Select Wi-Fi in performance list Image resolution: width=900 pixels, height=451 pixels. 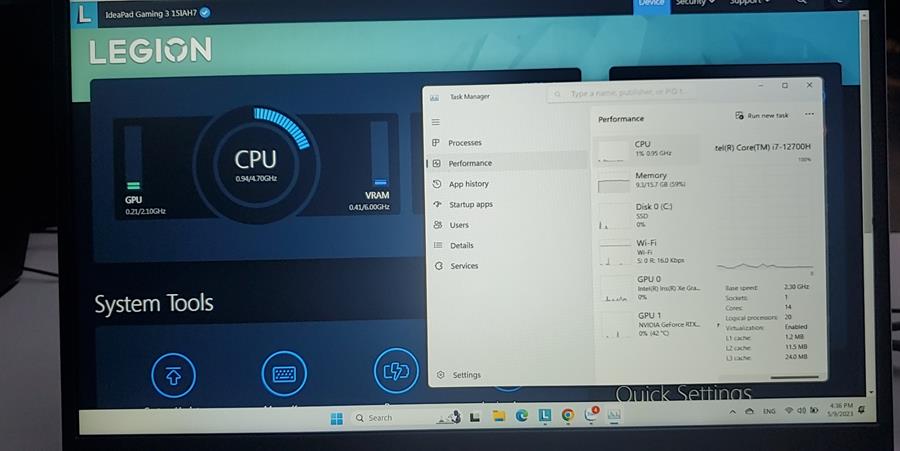pos(647,251)
